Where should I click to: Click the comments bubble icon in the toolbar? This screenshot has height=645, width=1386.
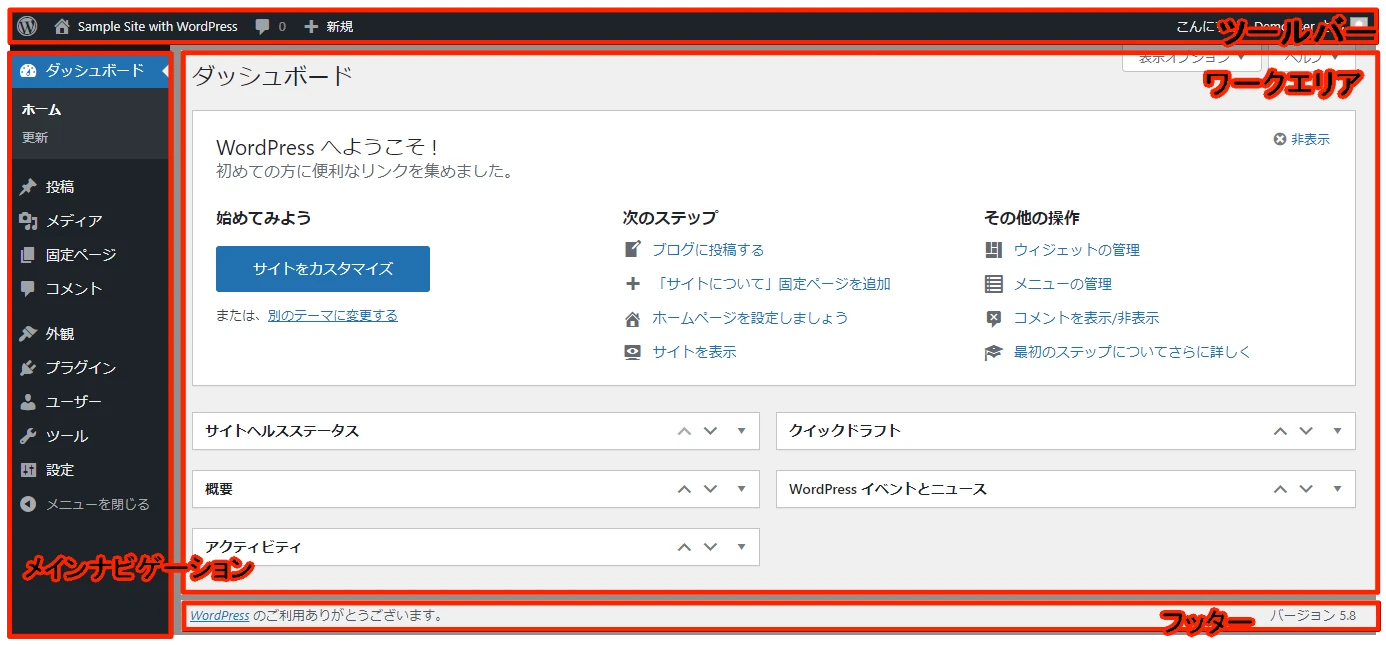pyautogui.click(x=263, y=27)
